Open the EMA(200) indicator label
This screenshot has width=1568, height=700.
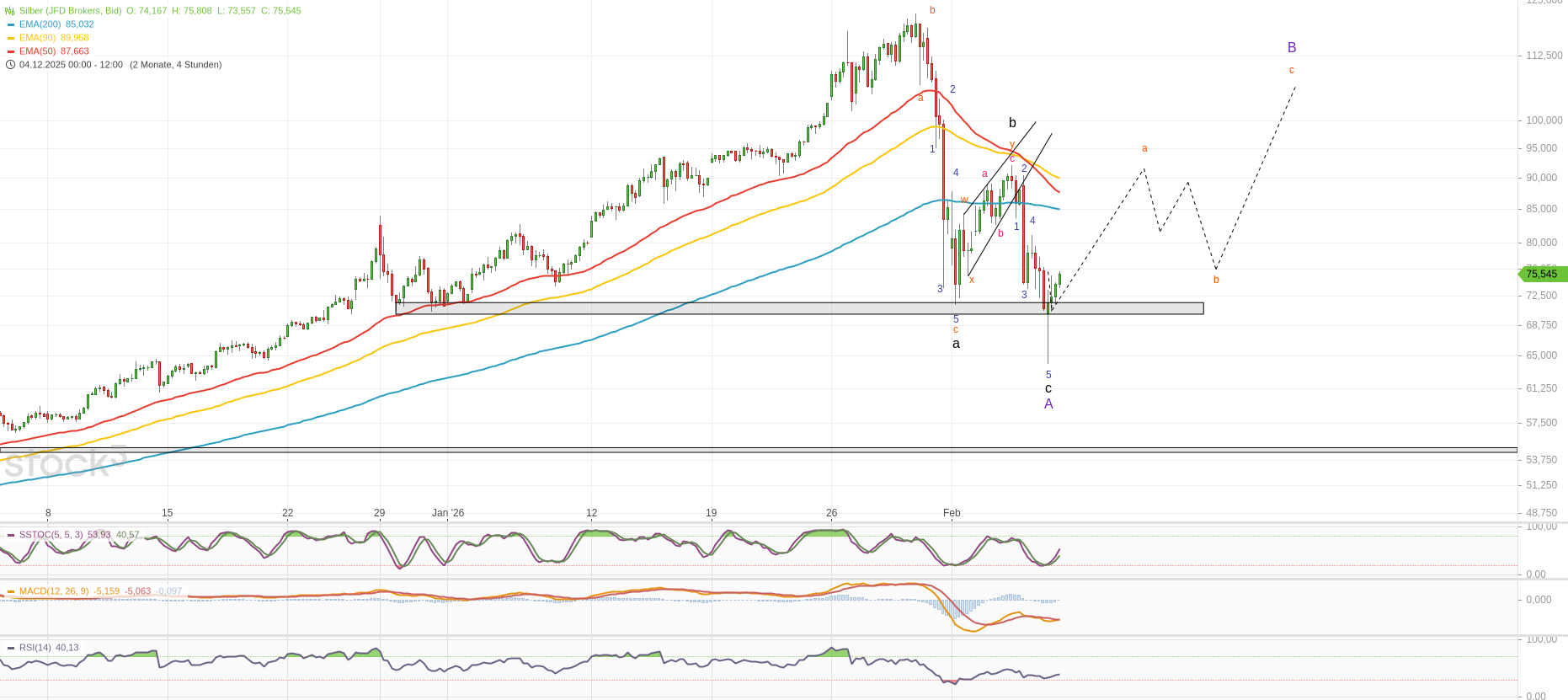tap(40, 24)
